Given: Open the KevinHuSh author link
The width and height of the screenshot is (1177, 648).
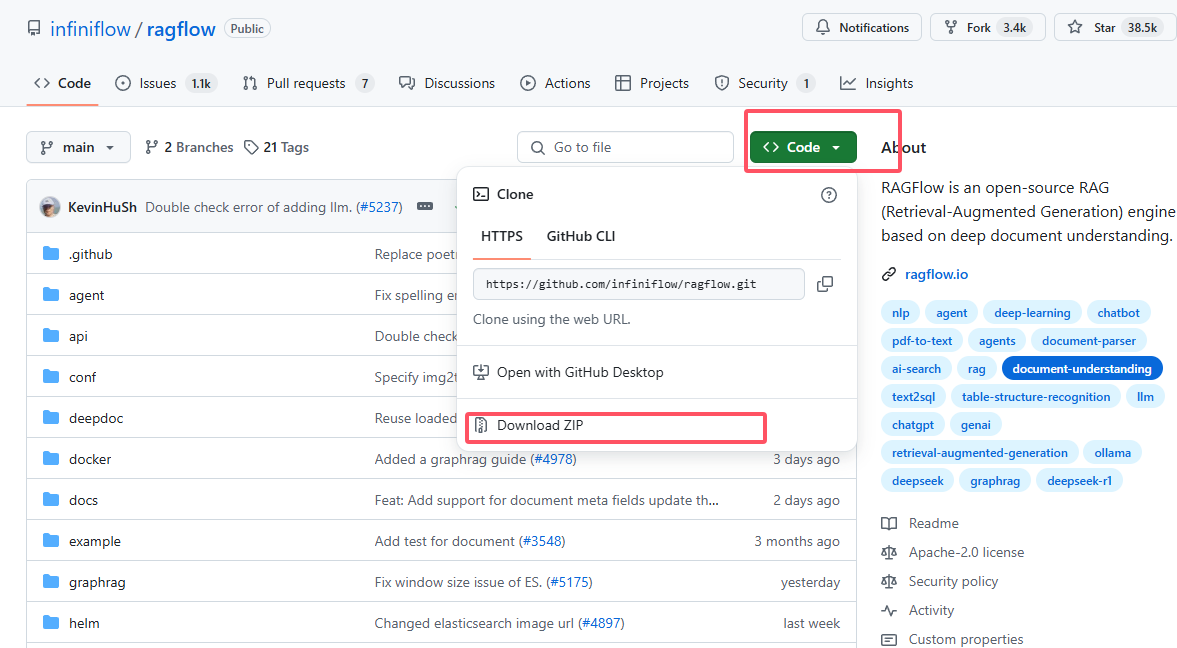Looking at the screenshot, I should [102, 207].
